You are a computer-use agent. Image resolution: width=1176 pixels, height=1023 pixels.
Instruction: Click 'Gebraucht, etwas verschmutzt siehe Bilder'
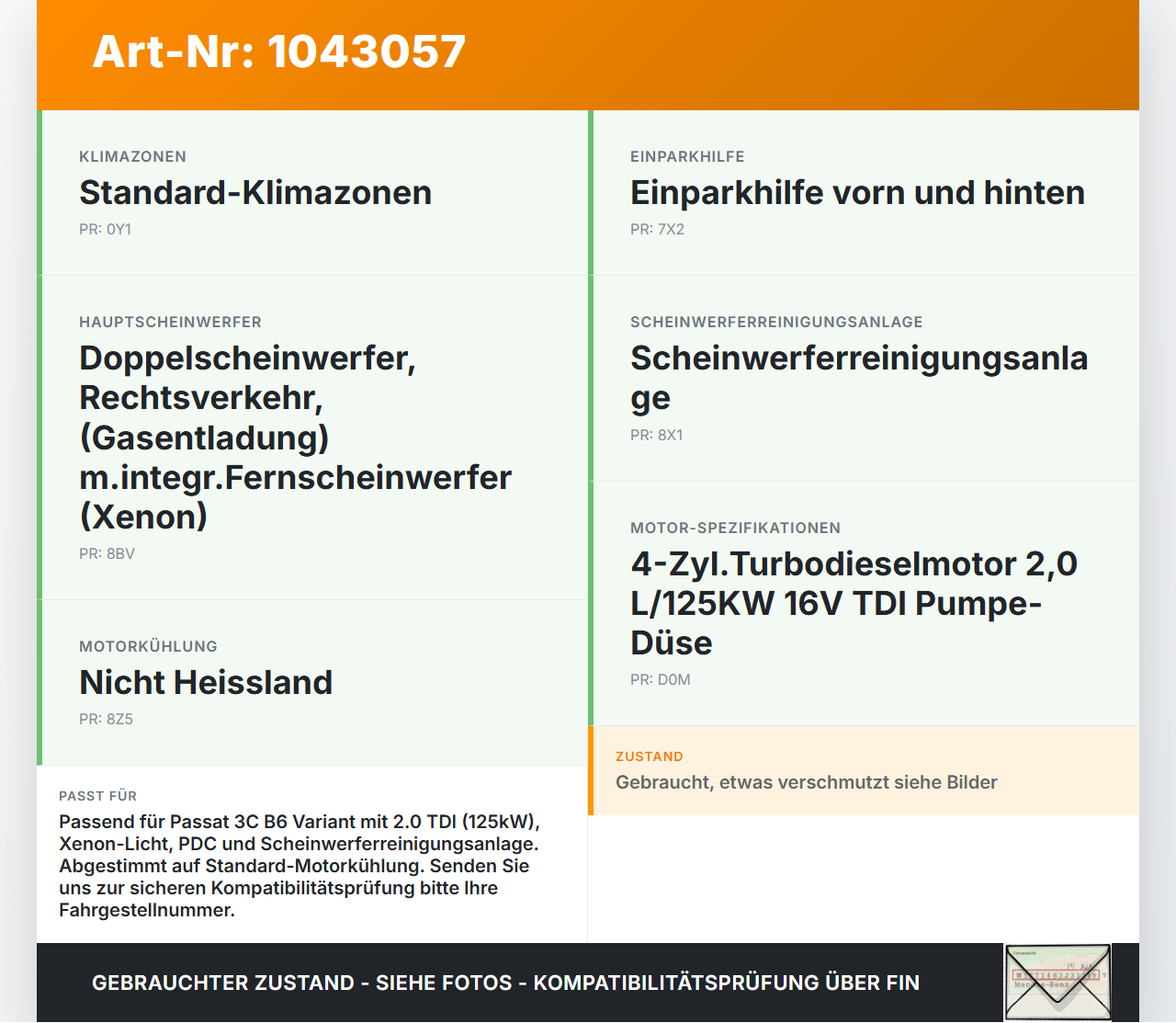[x=806, y=783]
